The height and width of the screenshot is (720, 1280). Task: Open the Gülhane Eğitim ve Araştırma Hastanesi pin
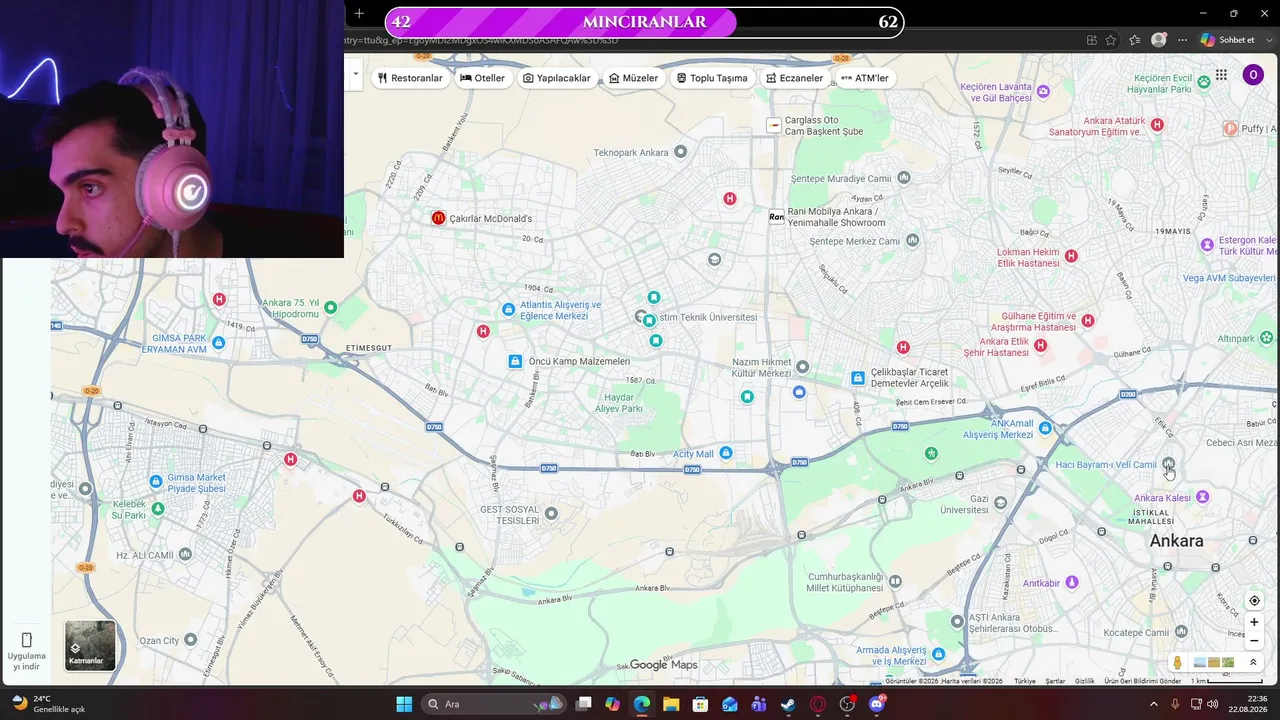click(x=1088, y=321)
